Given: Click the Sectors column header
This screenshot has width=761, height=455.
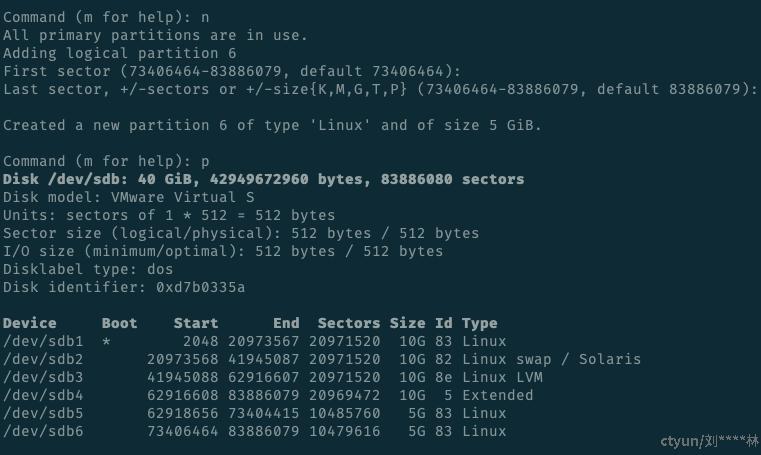Looking at the screenshot, I should pyautogui.click(x=349, y=323).
